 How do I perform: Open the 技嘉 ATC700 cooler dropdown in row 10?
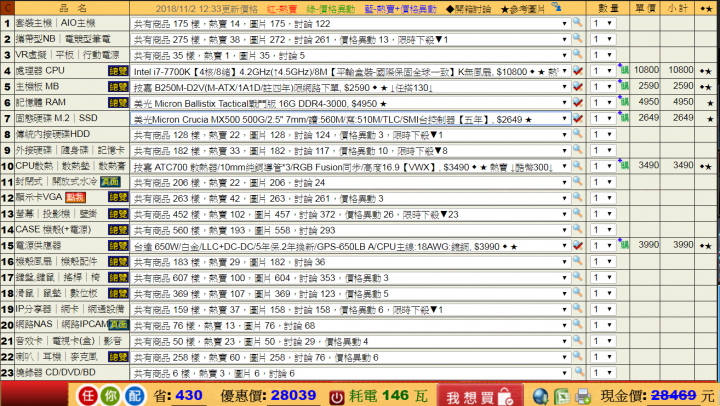350,167
